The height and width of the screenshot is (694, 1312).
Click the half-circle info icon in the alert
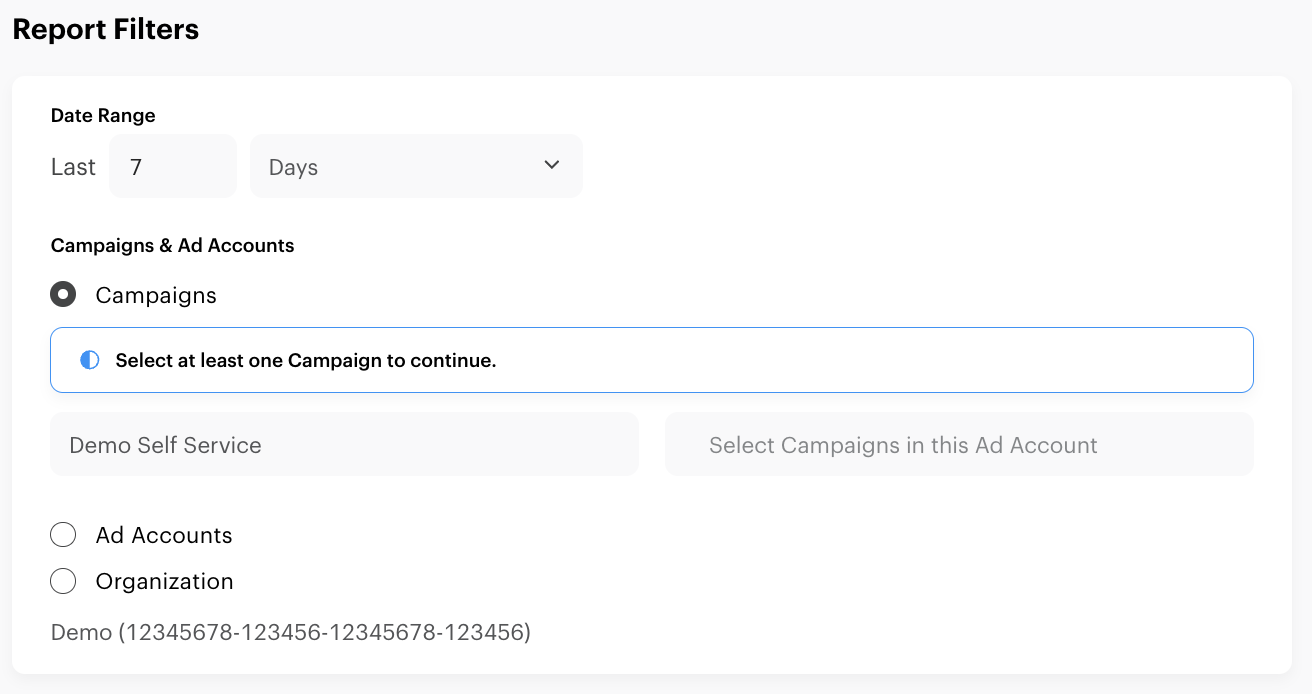pos(90,360)
